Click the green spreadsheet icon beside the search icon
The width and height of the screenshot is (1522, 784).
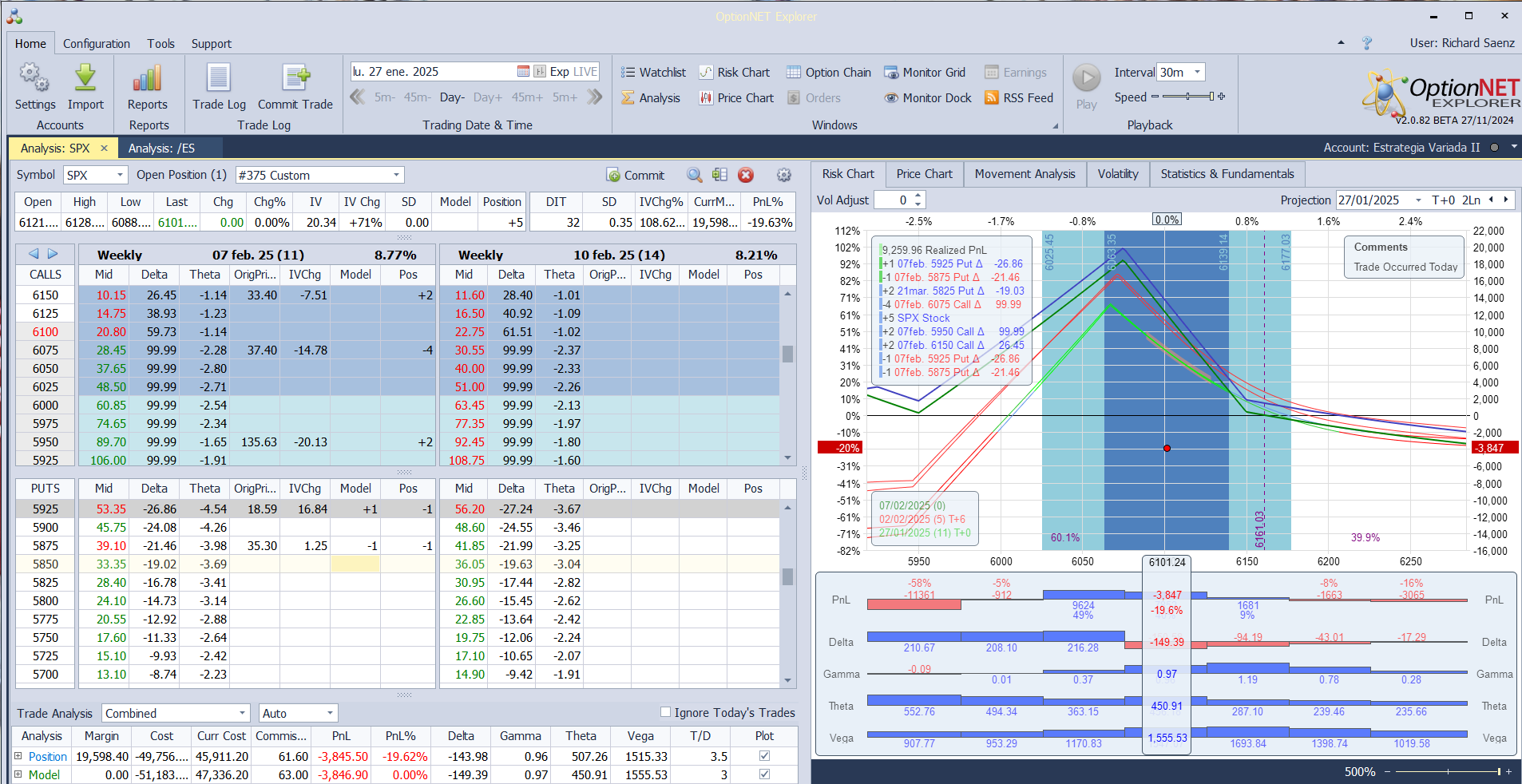click(x=719, y=175)
